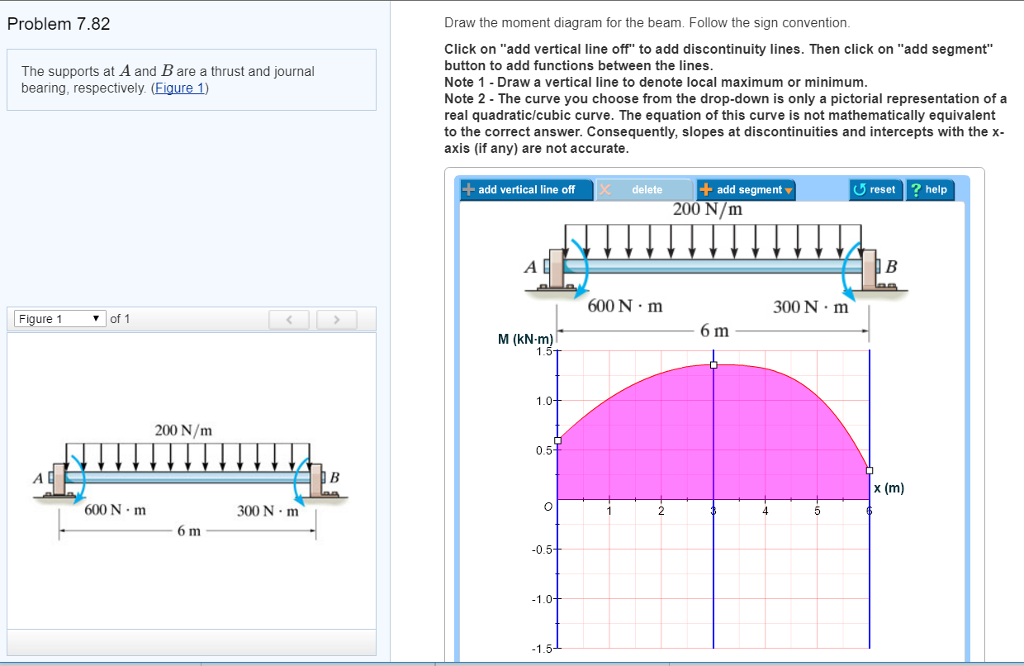Click the delete button with X icon
Image resolution: width=1024 pixels, height=666 pixels.
pyautogui.click(x=645, y=190)
